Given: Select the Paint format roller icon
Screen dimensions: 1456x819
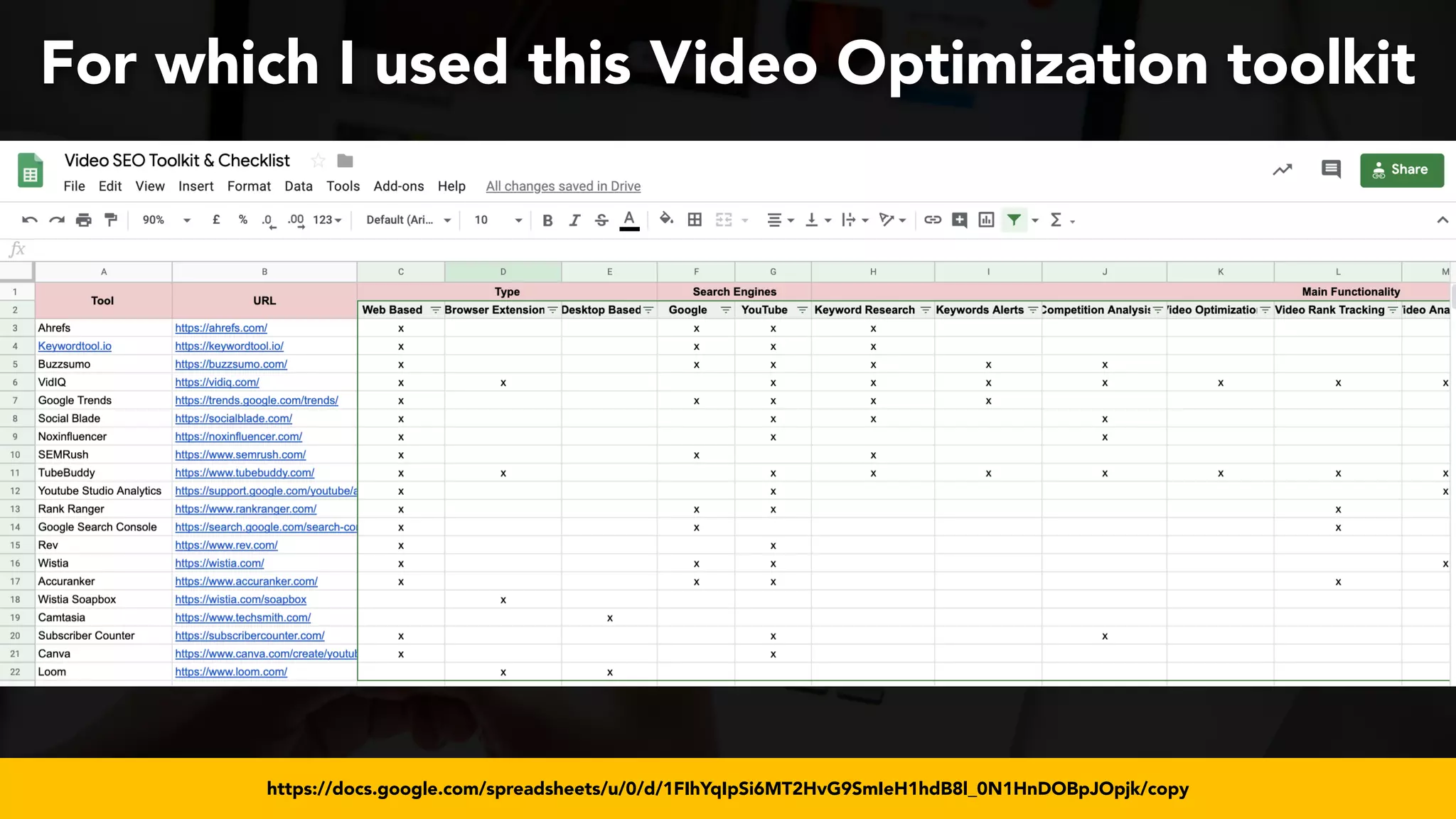Looking at the screenshot, I should tap(111, 220).
